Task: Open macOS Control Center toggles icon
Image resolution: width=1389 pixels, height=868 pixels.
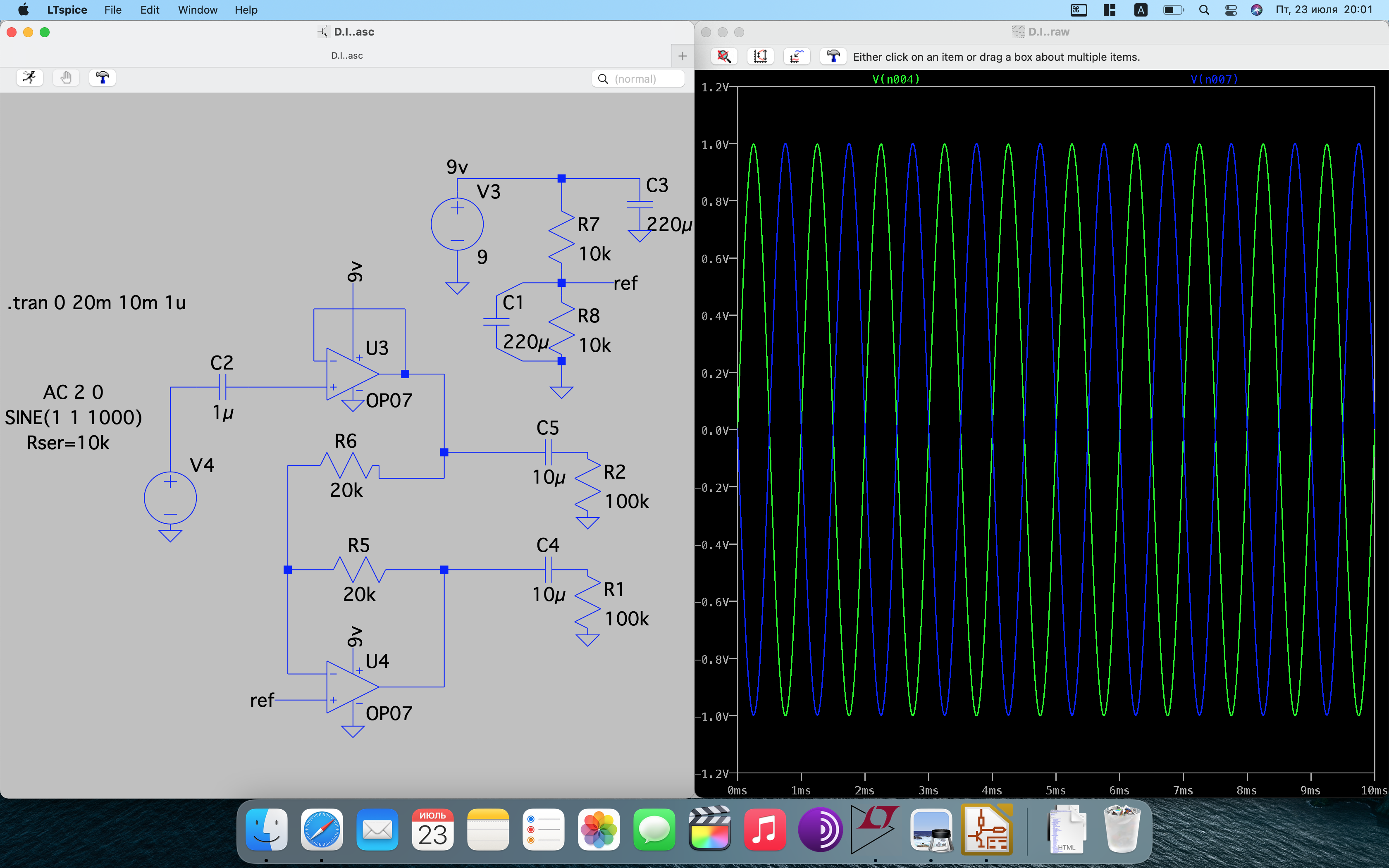Action: pyautogui.click(x=1231, y=10)
